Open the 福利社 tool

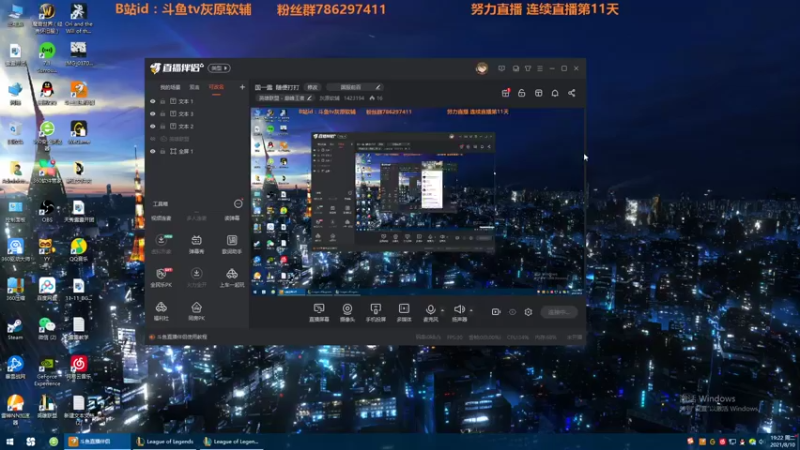tap(161, 311)
